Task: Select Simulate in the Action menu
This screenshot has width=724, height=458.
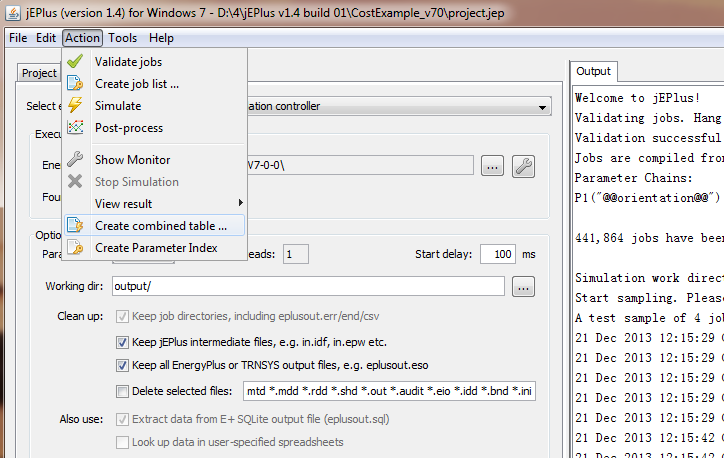Action: [154, 106]
